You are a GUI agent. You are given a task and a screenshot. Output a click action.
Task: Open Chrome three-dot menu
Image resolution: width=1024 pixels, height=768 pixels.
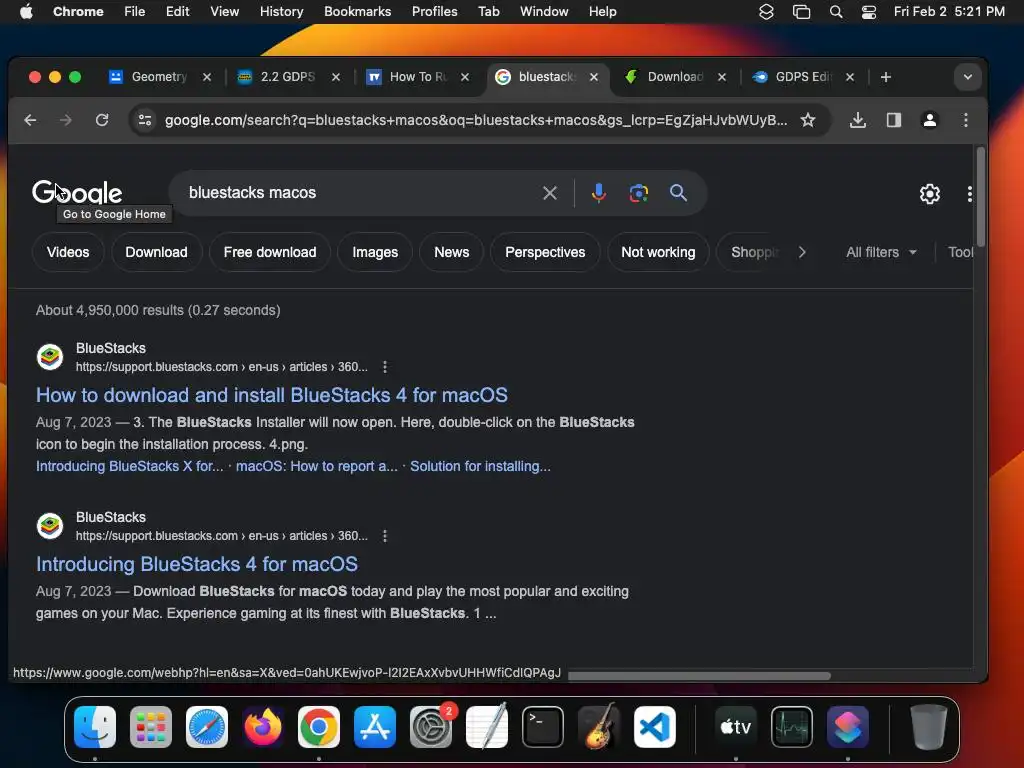[966, 120]
